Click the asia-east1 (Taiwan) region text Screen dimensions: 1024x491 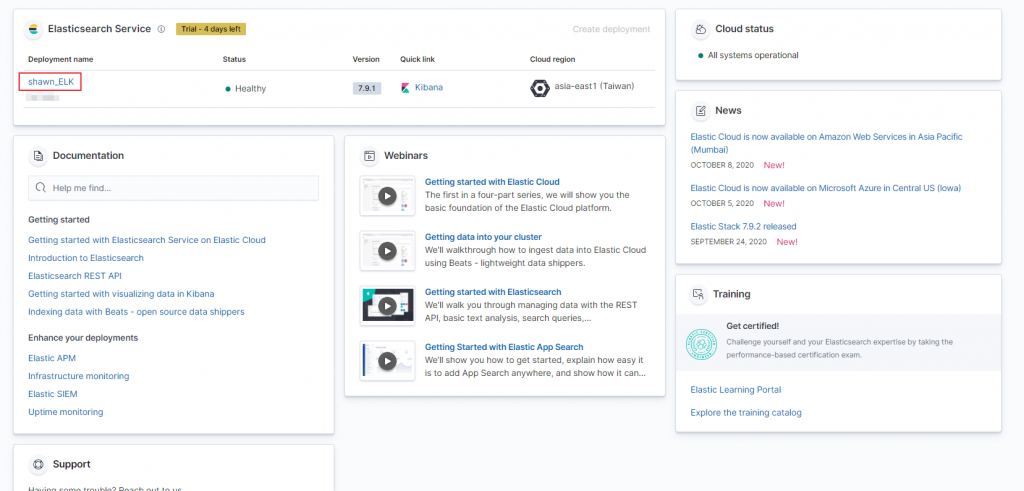point(594,86)
